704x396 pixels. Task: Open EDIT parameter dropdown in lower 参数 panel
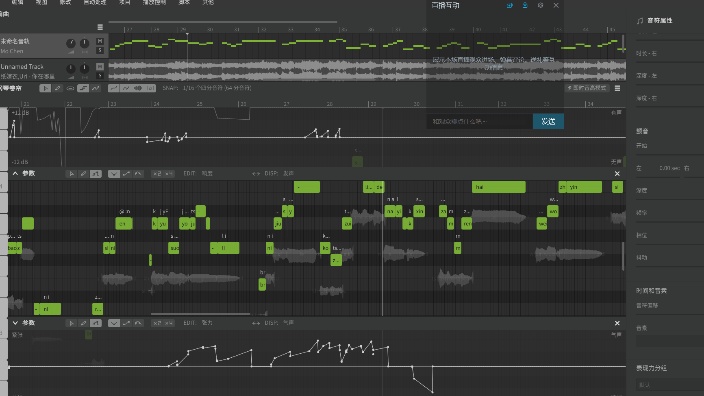(x=198, y=323)
